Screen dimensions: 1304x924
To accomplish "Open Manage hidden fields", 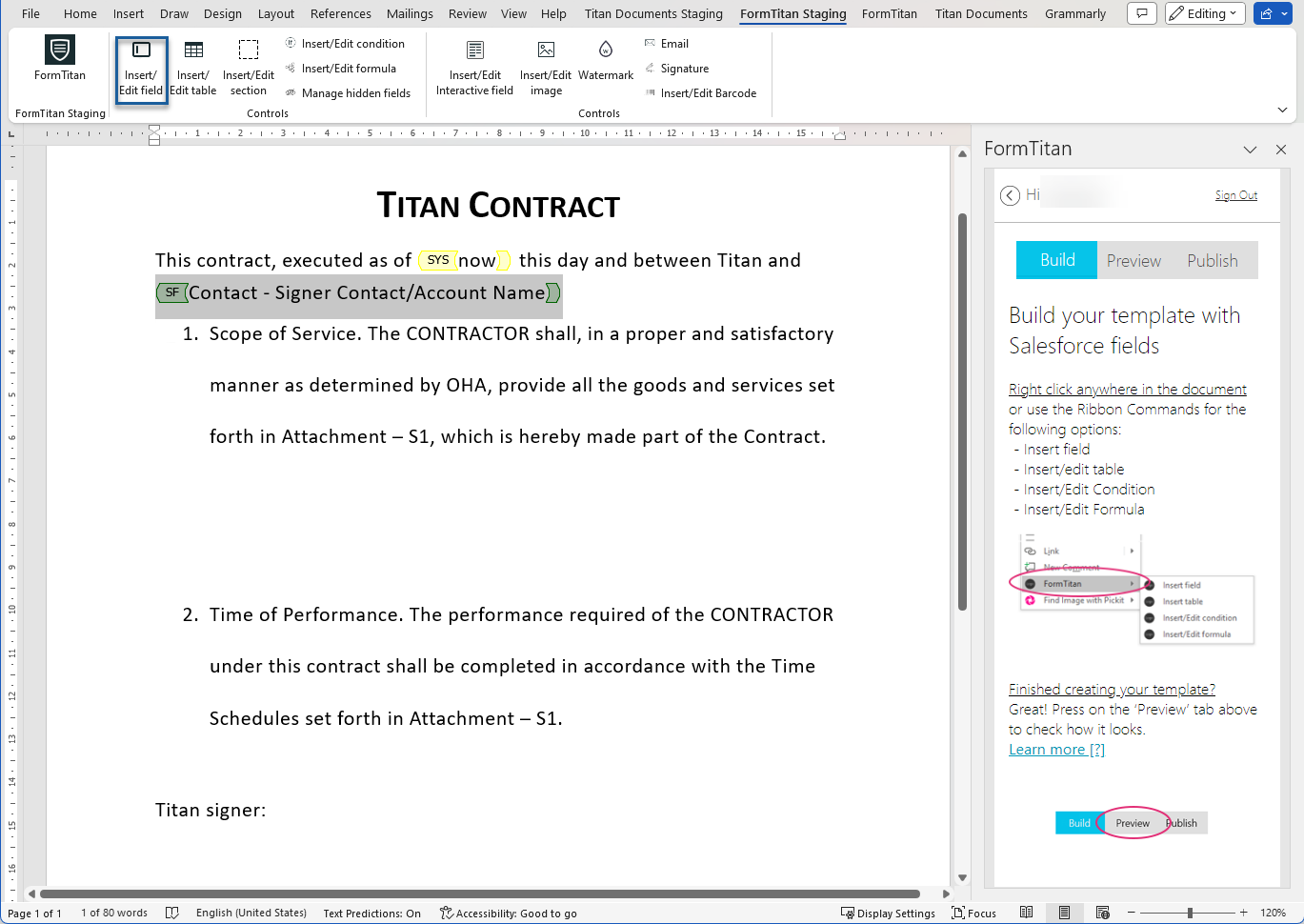I will click(x=348, y=93).
